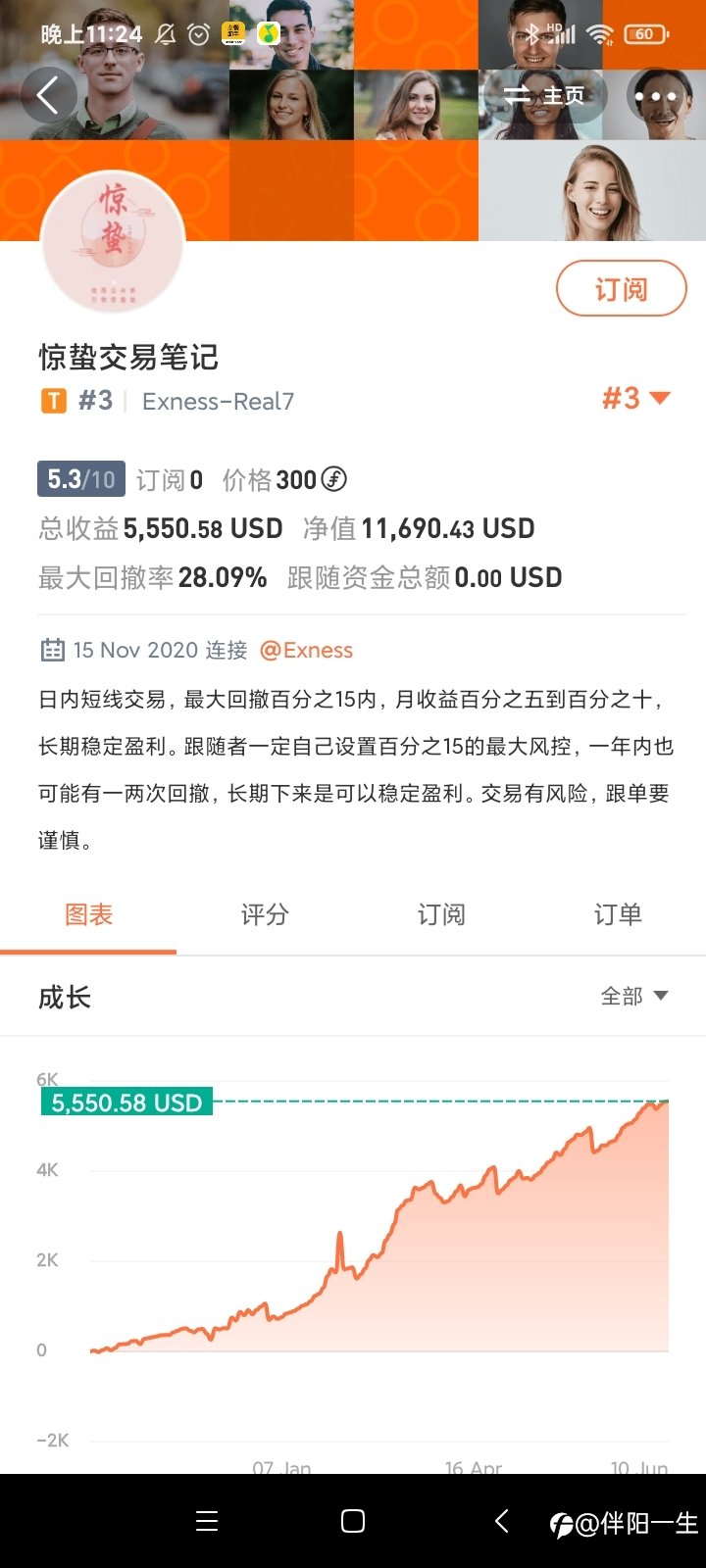Viewport: 706px width, 1568px height.
Task: Open the 订阅 tab below description
Action: (441, 914)
